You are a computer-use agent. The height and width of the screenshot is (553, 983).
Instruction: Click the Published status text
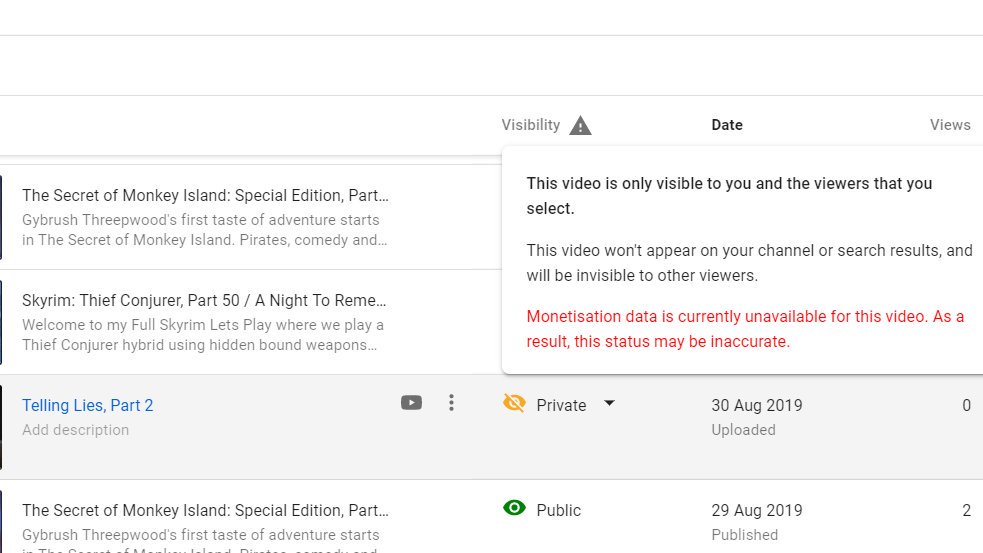click(745, 535)
